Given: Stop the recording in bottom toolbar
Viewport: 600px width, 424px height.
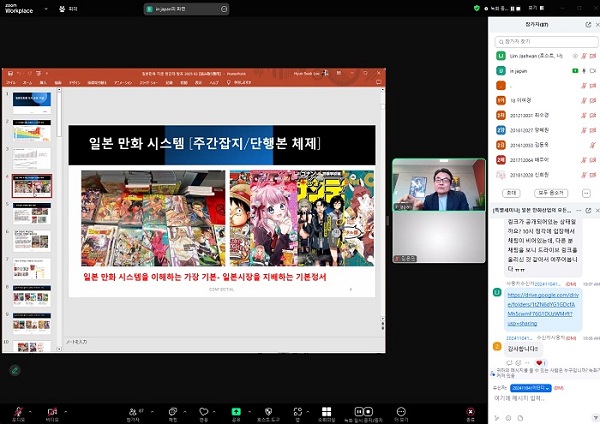Looking at the screenshot, I should (368, 412).
